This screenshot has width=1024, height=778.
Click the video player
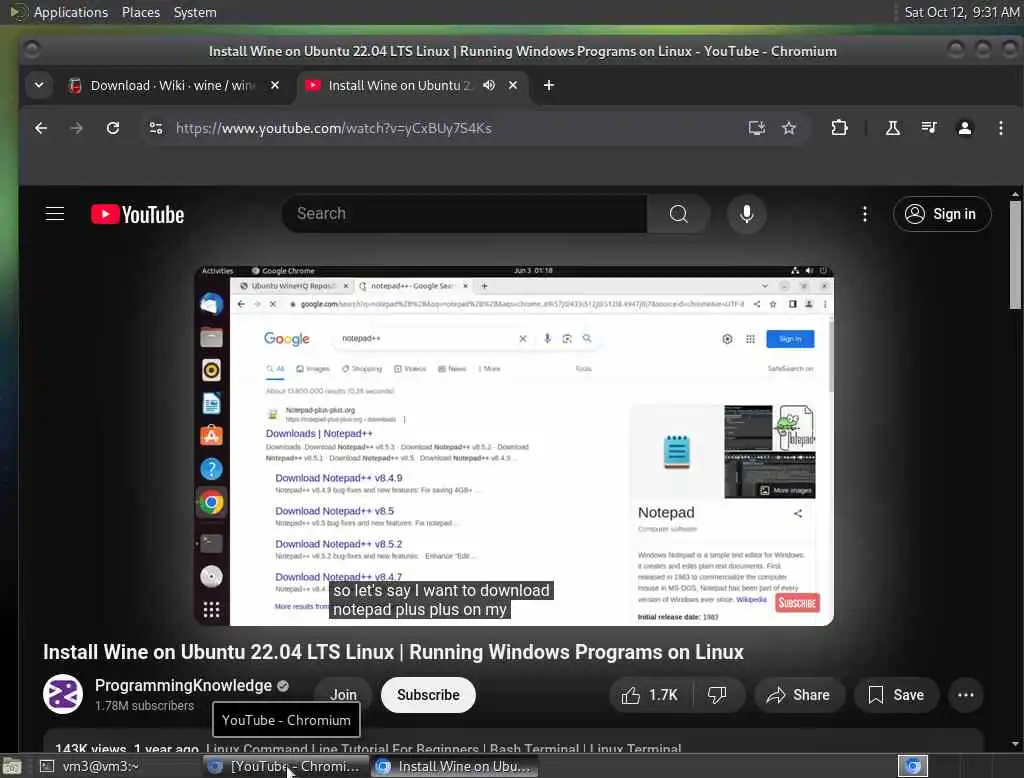pyautogui.click(x=514, y=446)
